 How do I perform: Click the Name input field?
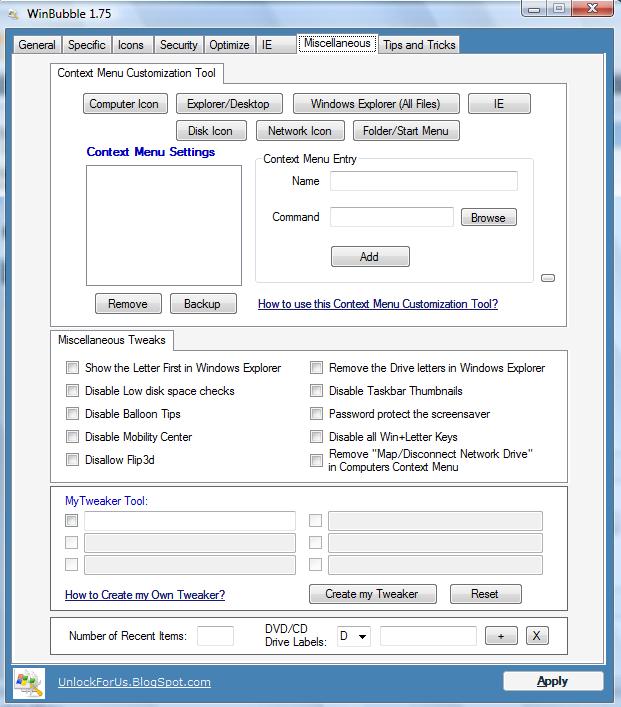423,181
